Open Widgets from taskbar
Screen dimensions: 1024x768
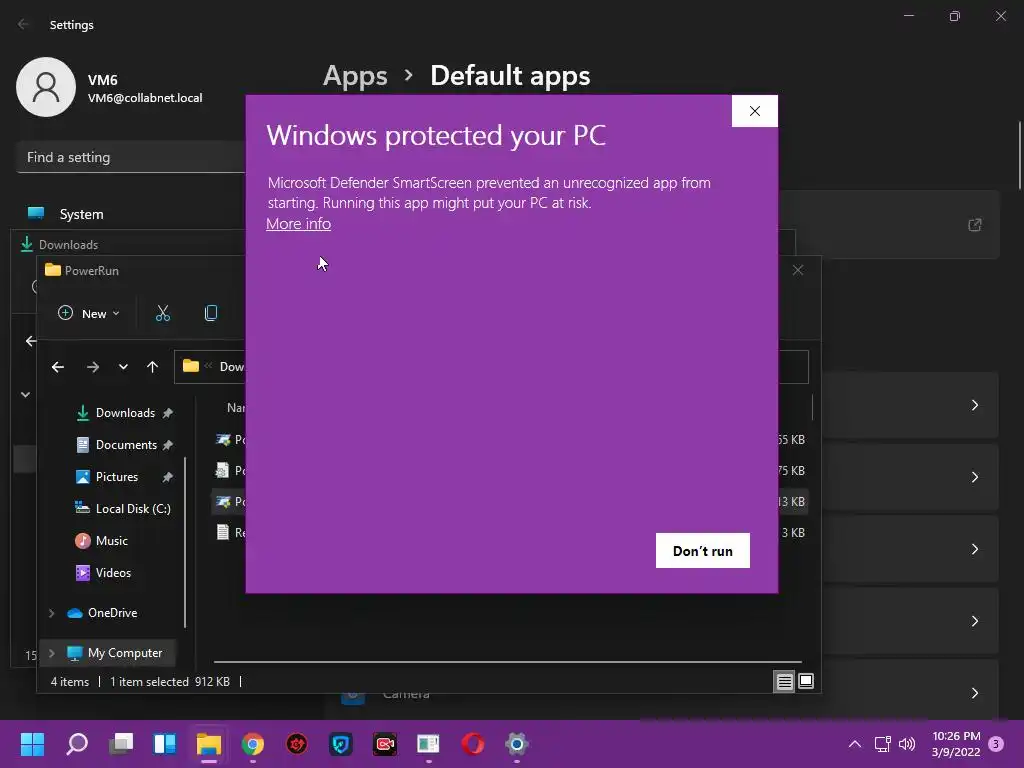165,744
